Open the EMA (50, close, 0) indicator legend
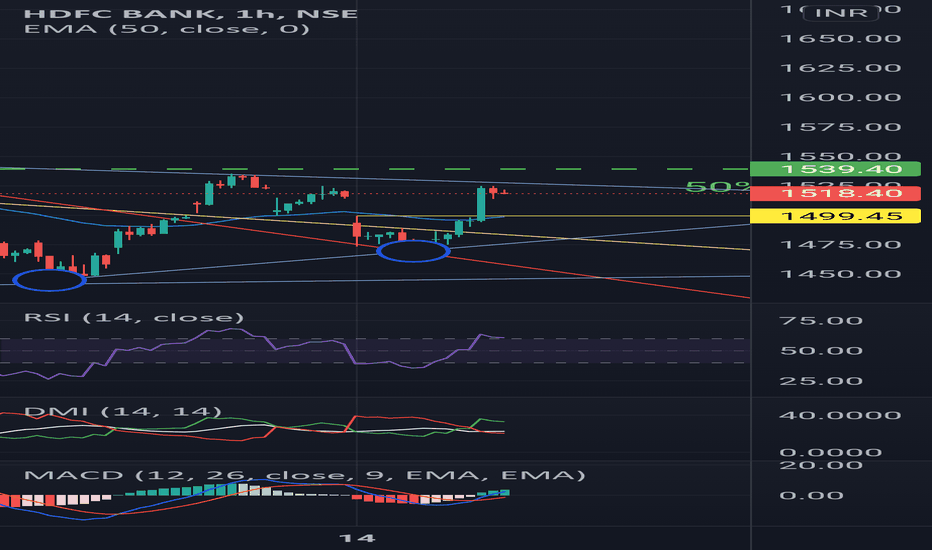Image resolution: width=932 pixels, height=550 pixels. click(167, 29)
